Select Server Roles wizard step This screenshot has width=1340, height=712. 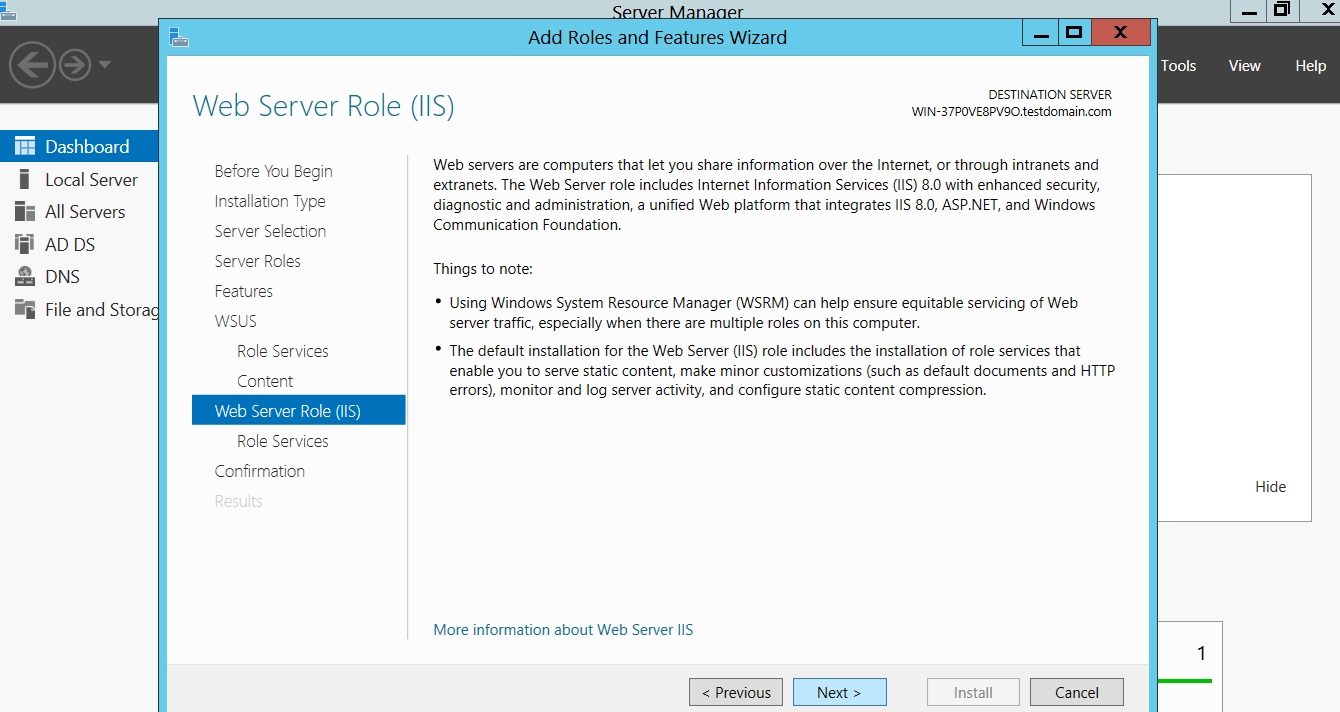(257, 261)
